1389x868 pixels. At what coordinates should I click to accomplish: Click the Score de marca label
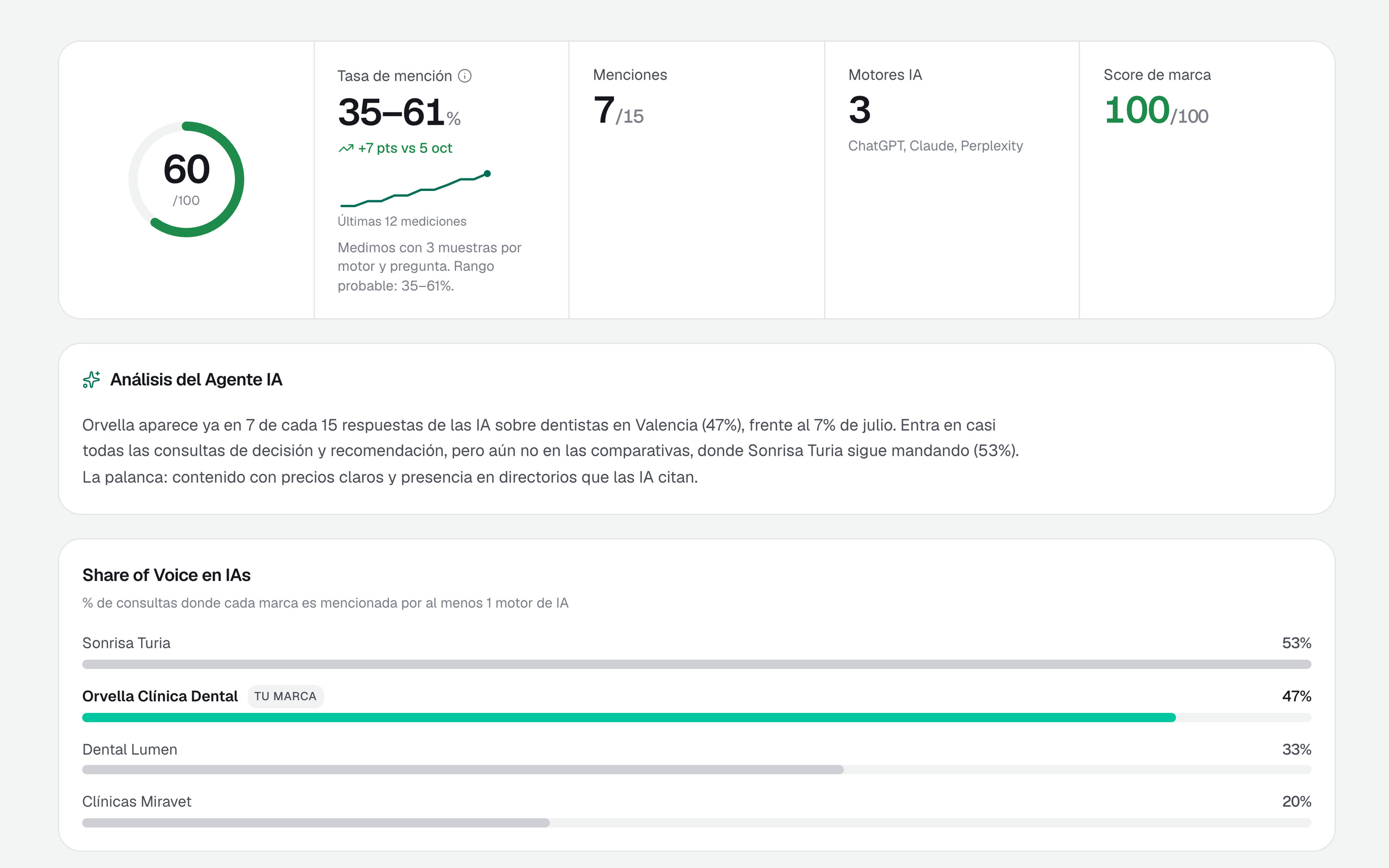coord(1157,75)
